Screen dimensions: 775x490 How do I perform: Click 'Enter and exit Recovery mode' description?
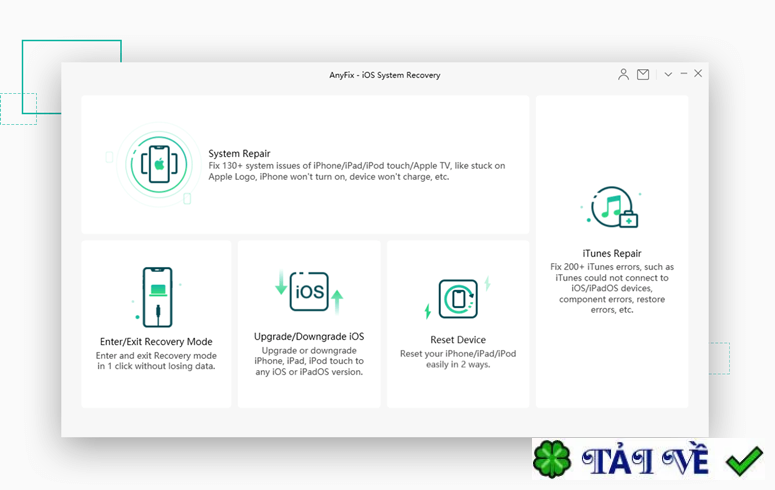click(156, 361)
